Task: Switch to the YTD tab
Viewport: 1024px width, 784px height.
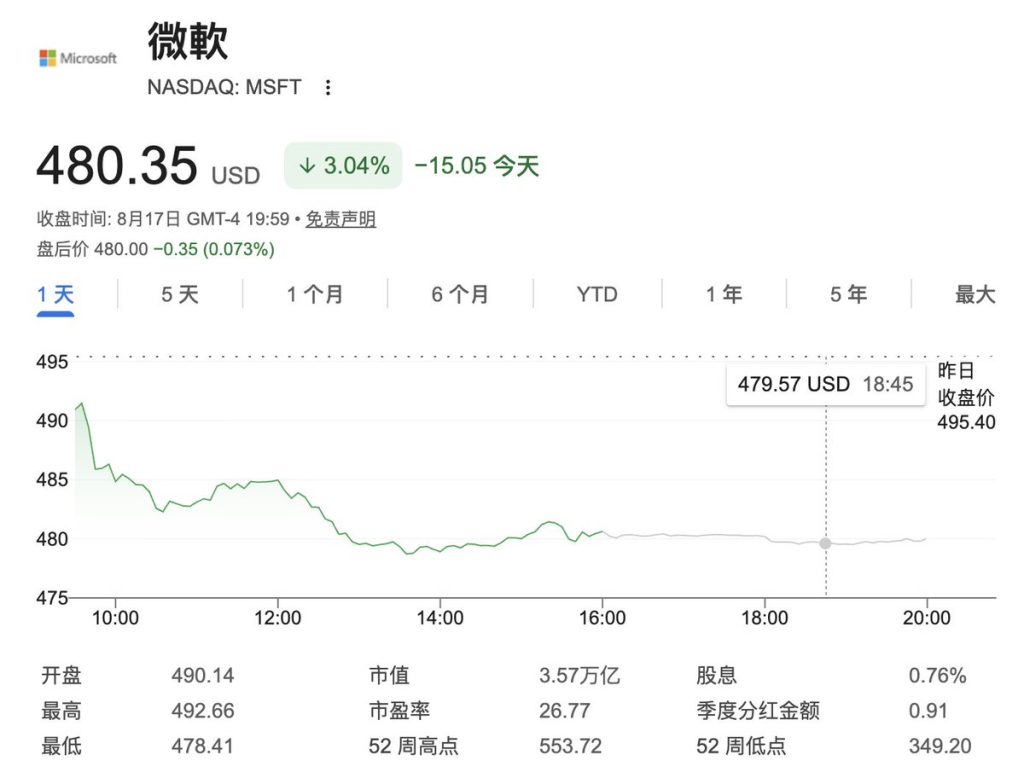Action: [597, 295]
